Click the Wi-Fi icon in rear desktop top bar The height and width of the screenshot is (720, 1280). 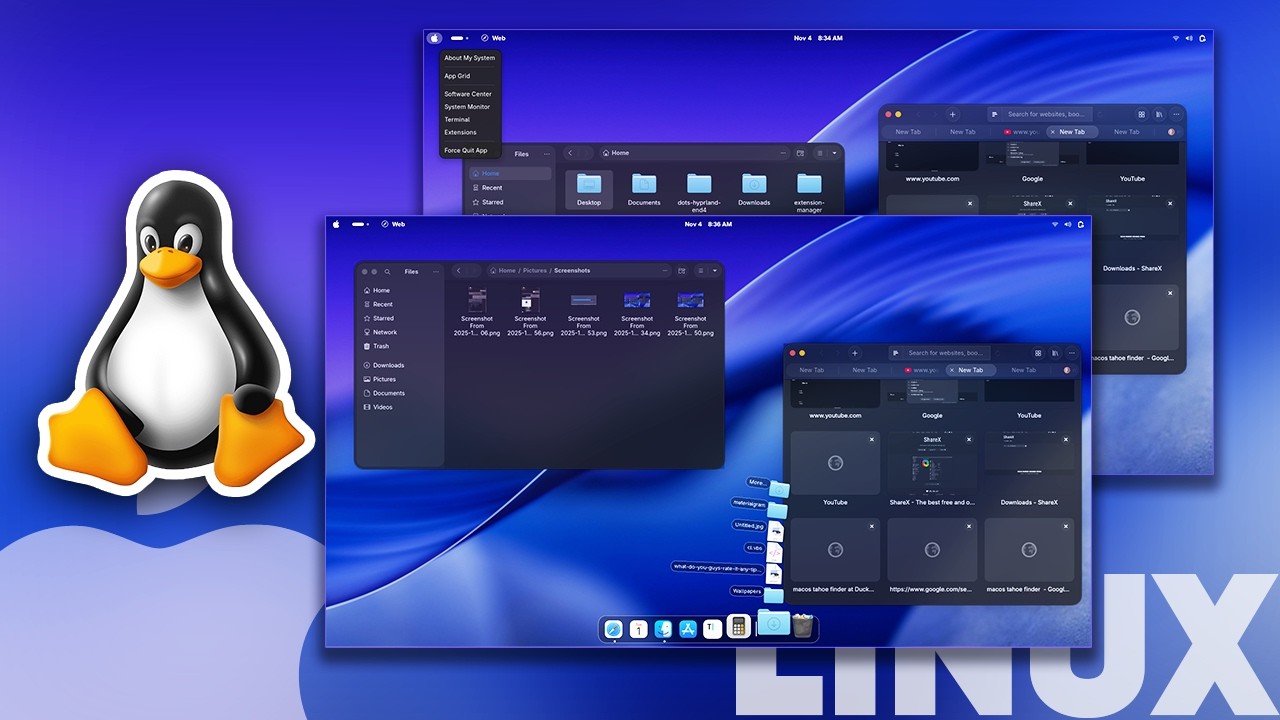pos(1175,38)
